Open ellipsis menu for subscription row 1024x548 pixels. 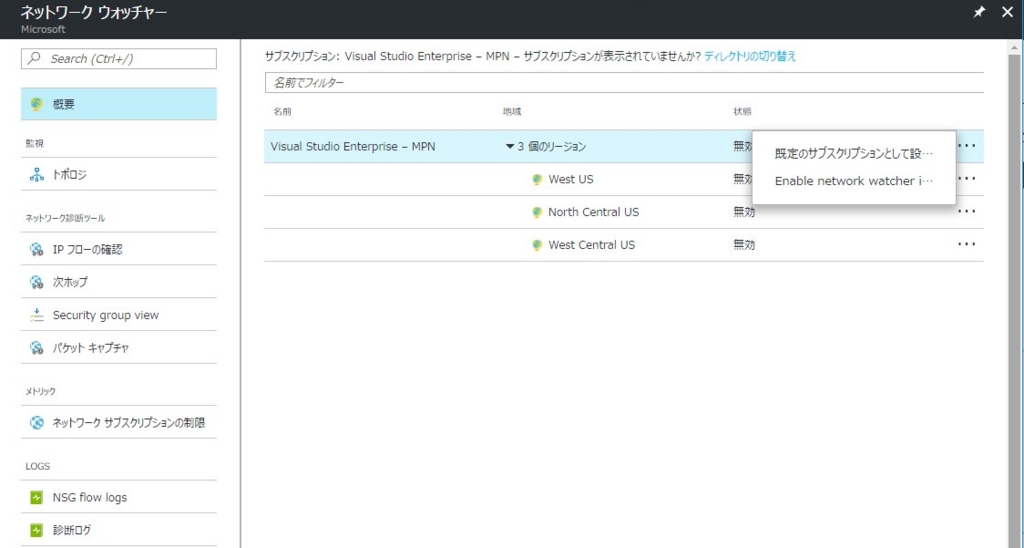[967, 146]
